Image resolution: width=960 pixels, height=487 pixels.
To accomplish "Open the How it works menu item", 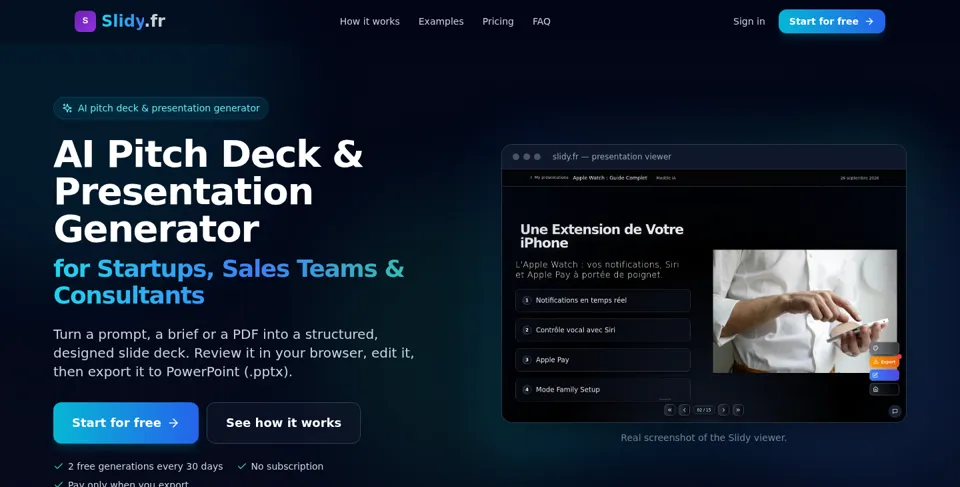I will (370, 21).
